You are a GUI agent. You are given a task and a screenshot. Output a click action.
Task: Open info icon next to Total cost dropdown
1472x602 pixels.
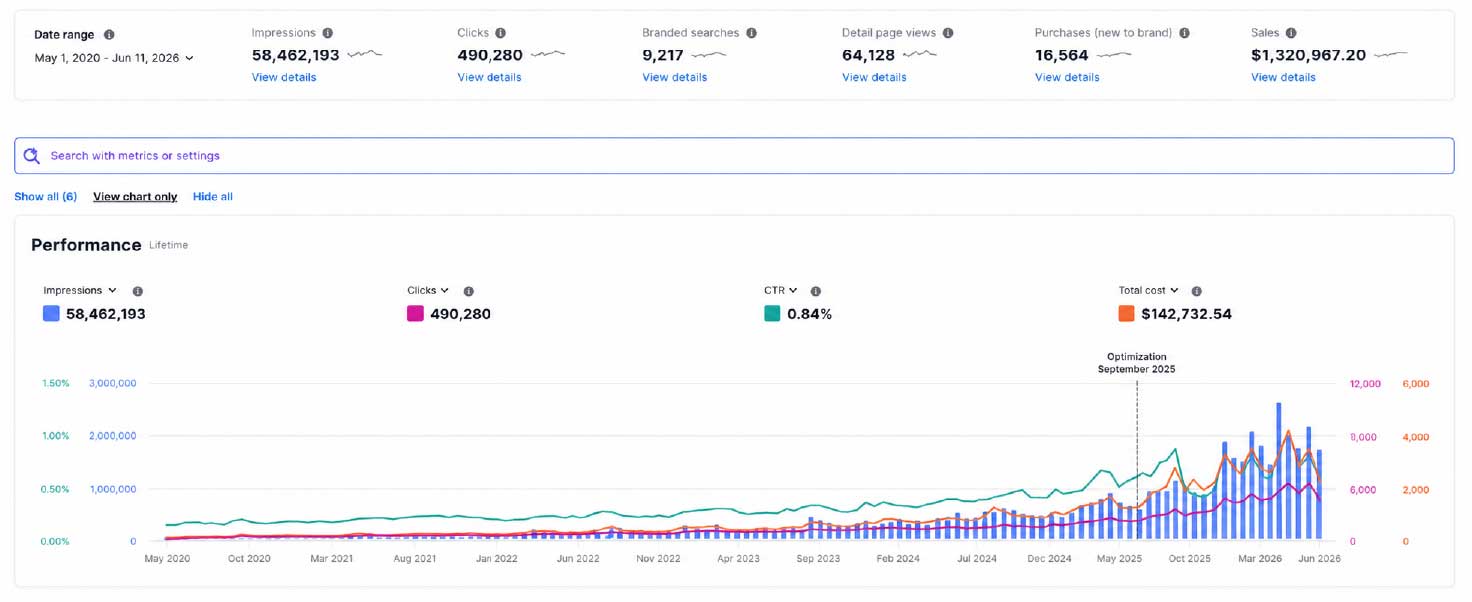coord(1196,291)
